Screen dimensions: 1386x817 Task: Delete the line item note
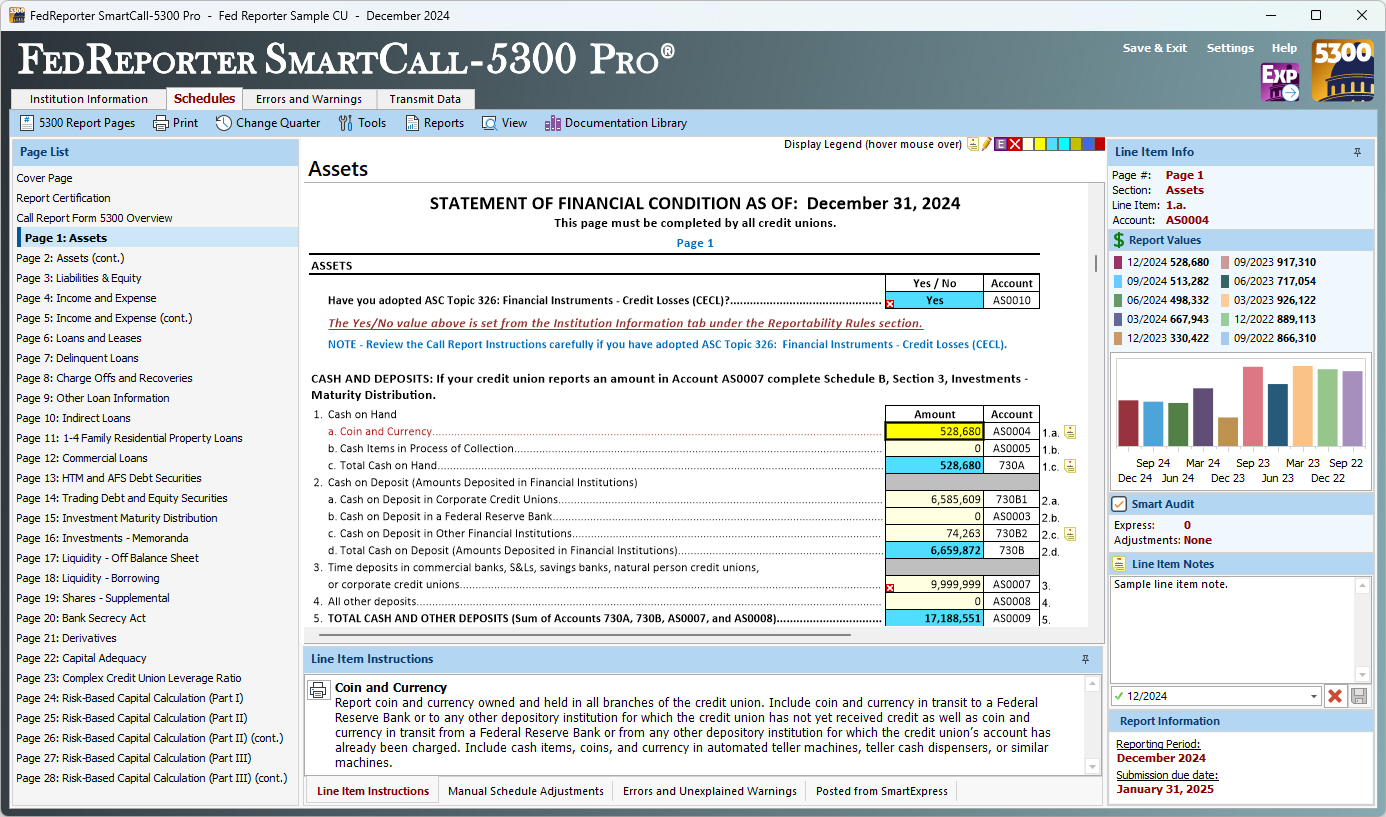pyautogui.click(x=1334, y=696)
